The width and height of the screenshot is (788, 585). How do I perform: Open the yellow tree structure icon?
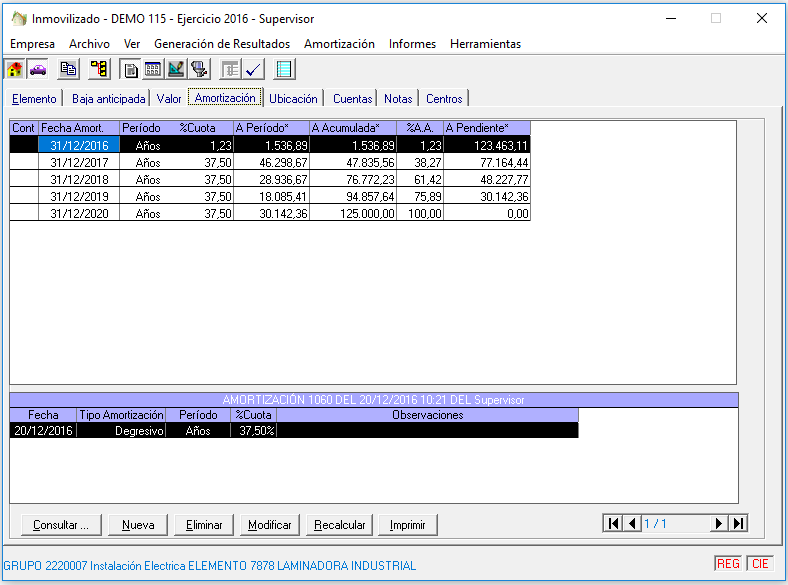point(99,69)
